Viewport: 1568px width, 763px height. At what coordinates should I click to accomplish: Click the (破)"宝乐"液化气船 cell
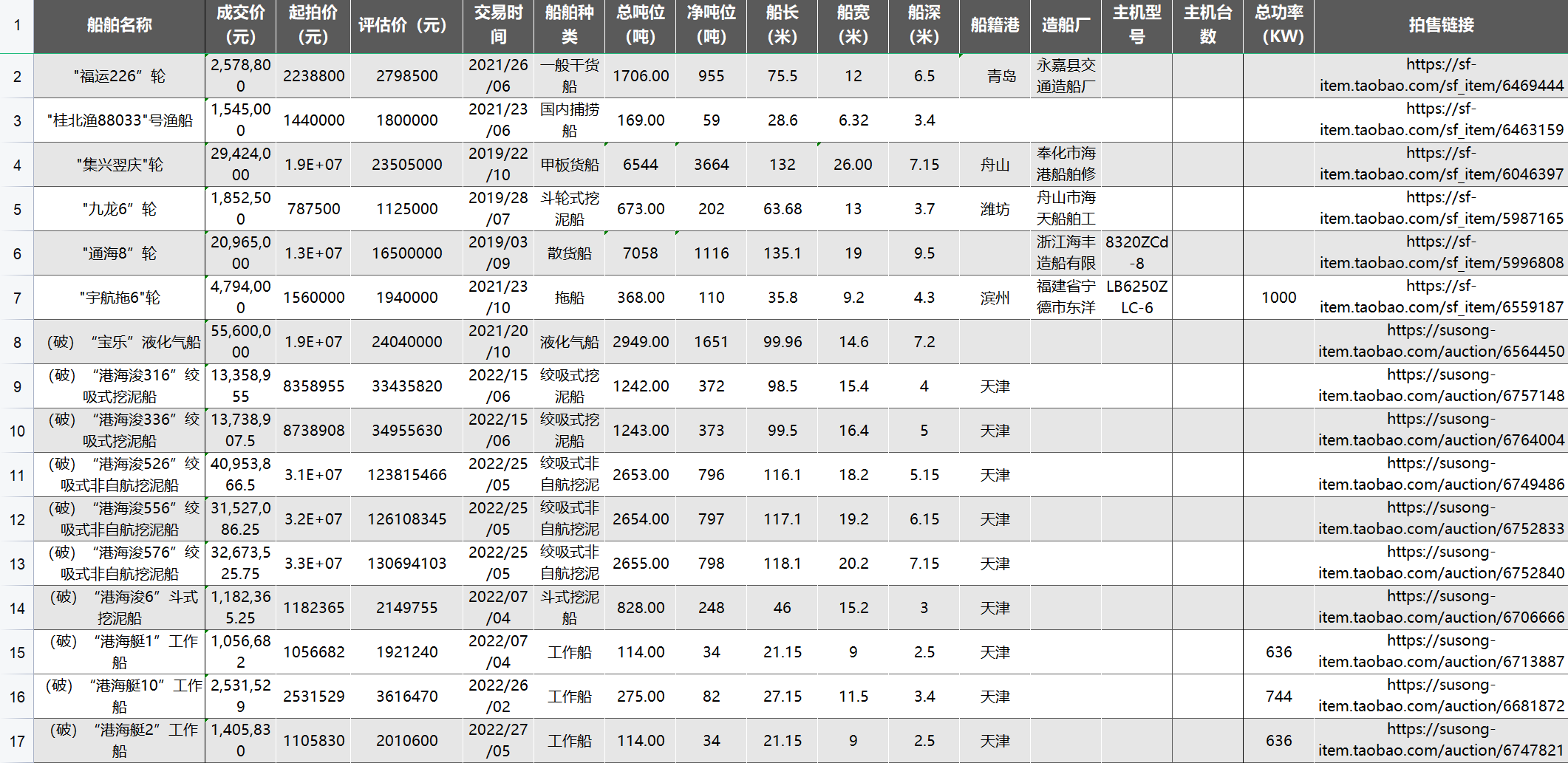(119, 341)
